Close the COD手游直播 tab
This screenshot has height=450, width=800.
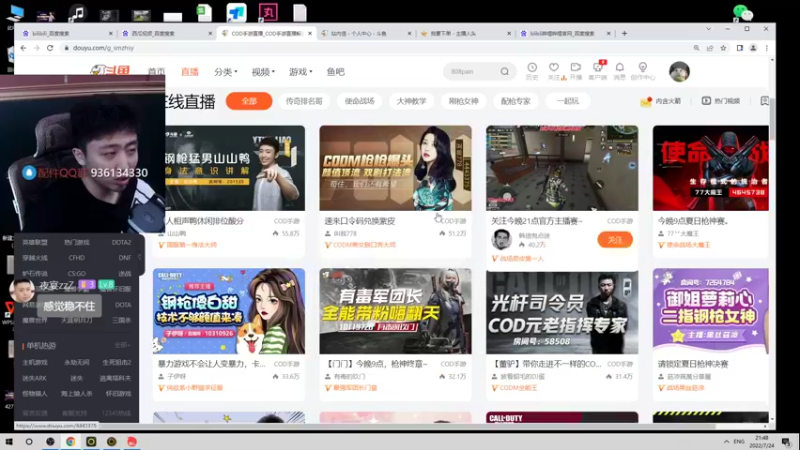pyautogui.click(x=310, y=33)
